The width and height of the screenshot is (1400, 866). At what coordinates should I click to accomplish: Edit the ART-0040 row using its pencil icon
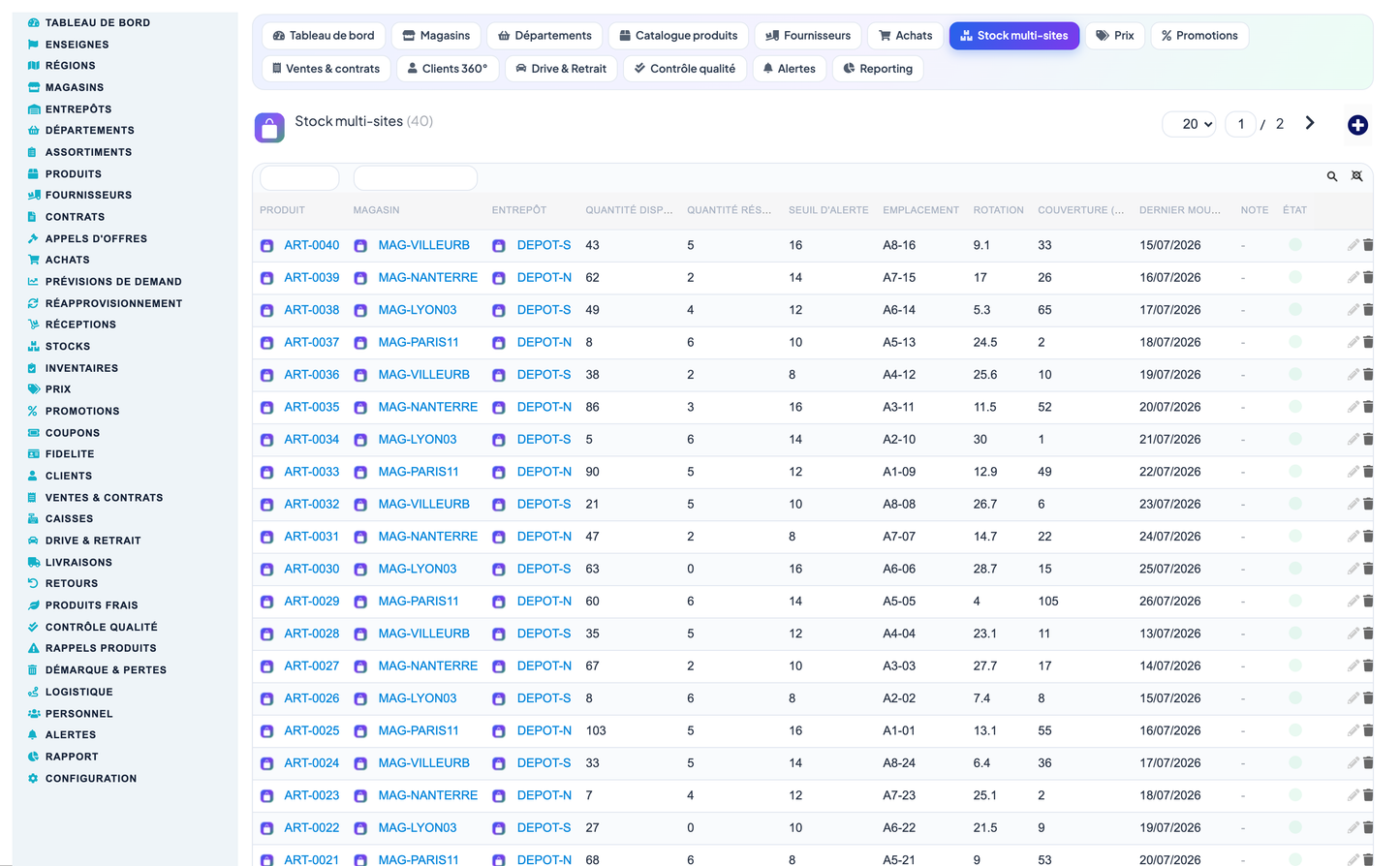[1353, 245]
